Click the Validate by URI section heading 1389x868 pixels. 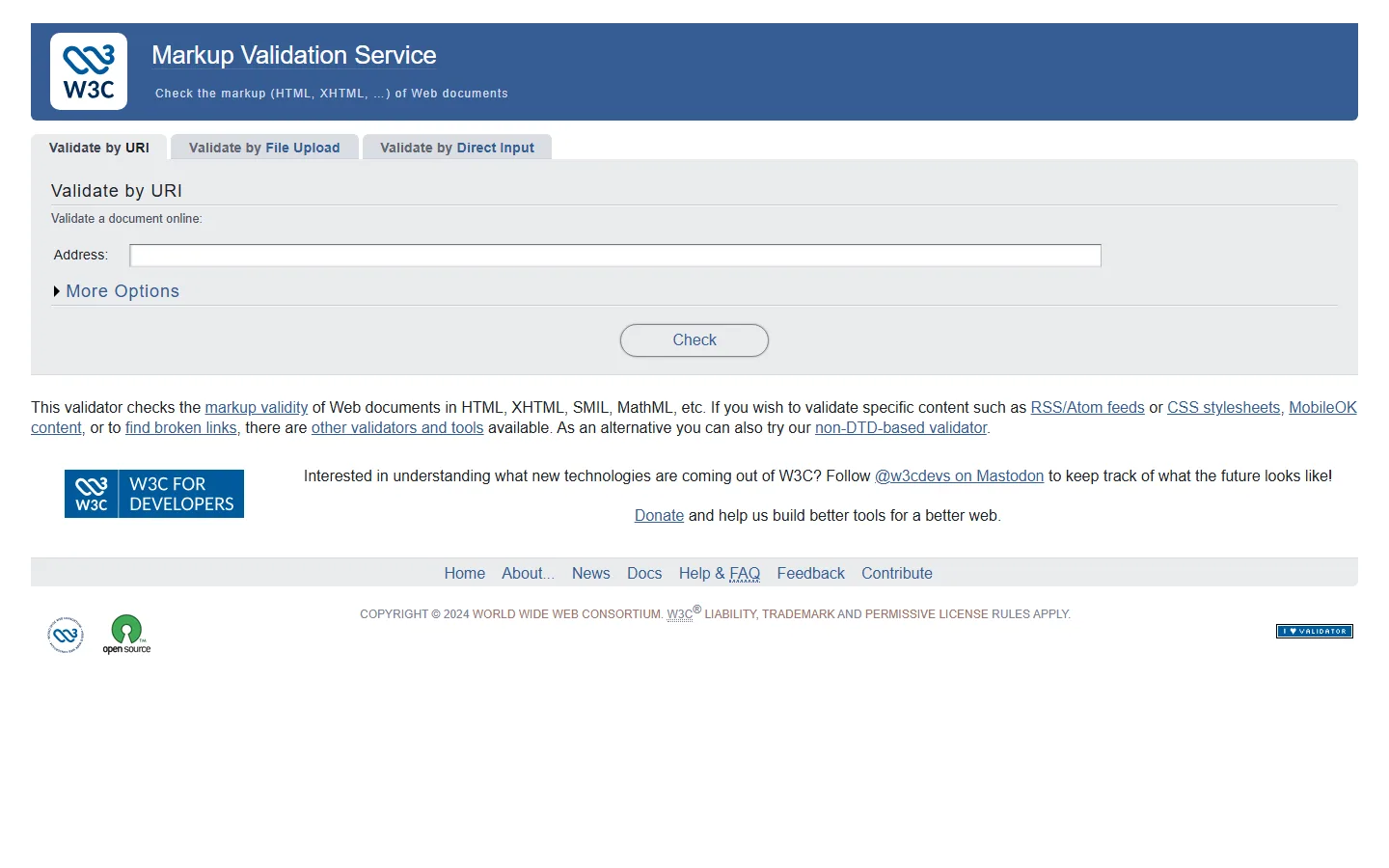[117, 191]
